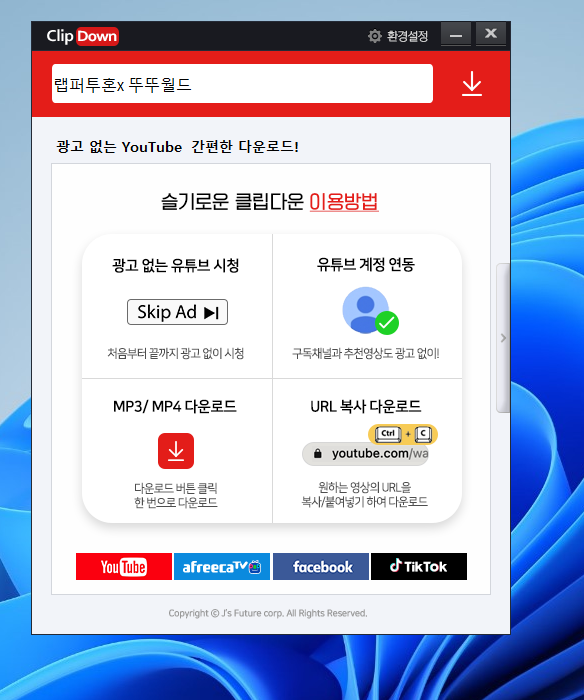The image size is (584, 700).
Task: Click the 유튜브 계정 연동 heading
Action: [x=366, y=264]
